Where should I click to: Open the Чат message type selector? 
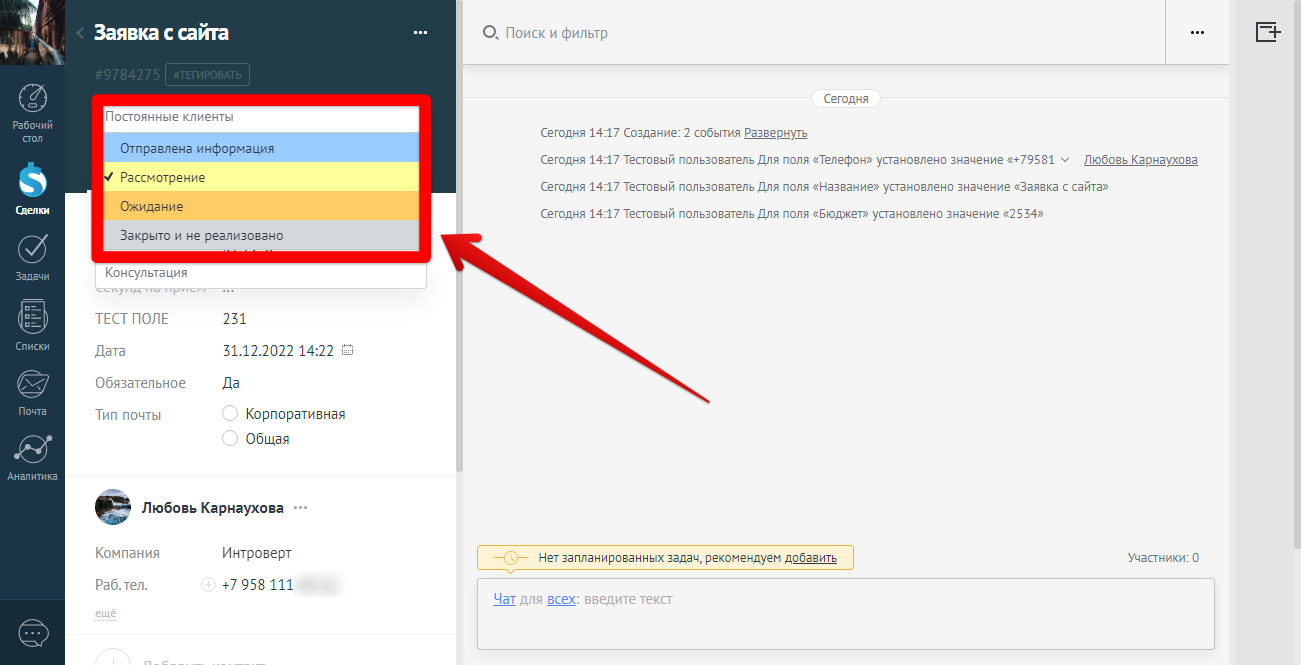(504, 599)
